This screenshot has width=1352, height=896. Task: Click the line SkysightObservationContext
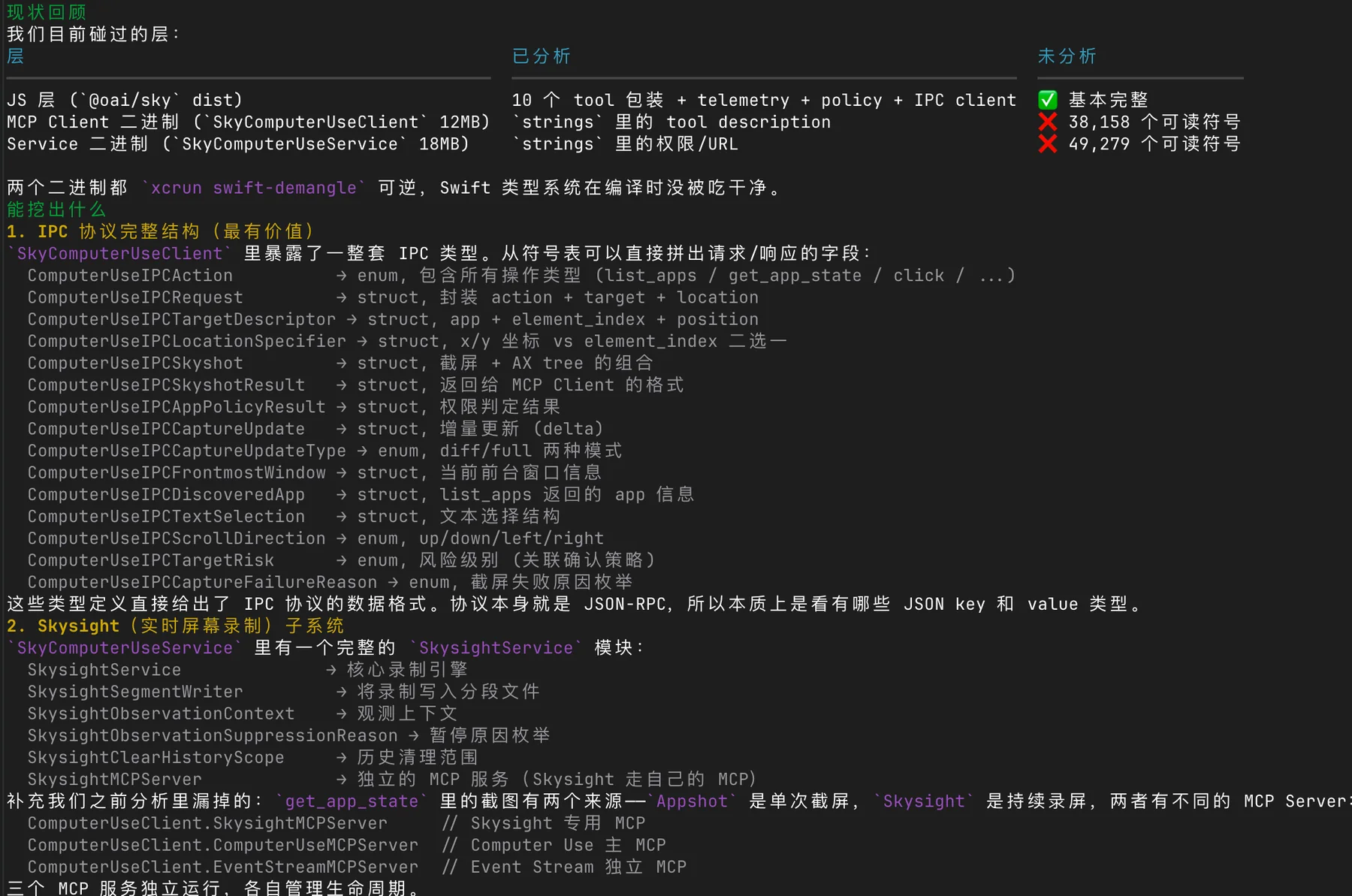pyautogui.click(x=243, y=713)
